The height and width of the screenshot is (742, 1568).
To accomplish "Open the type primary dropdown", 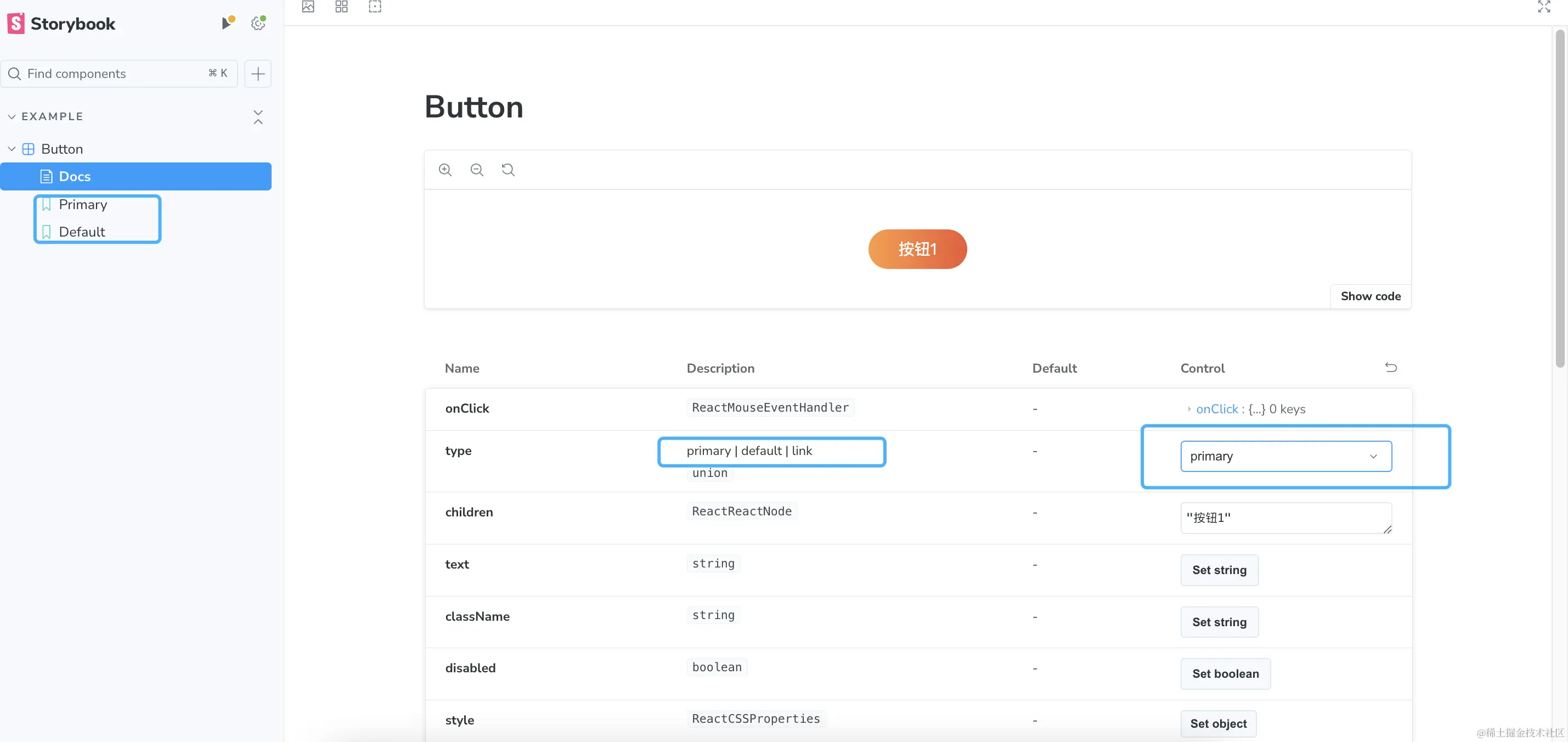I will click(1285, 456).
